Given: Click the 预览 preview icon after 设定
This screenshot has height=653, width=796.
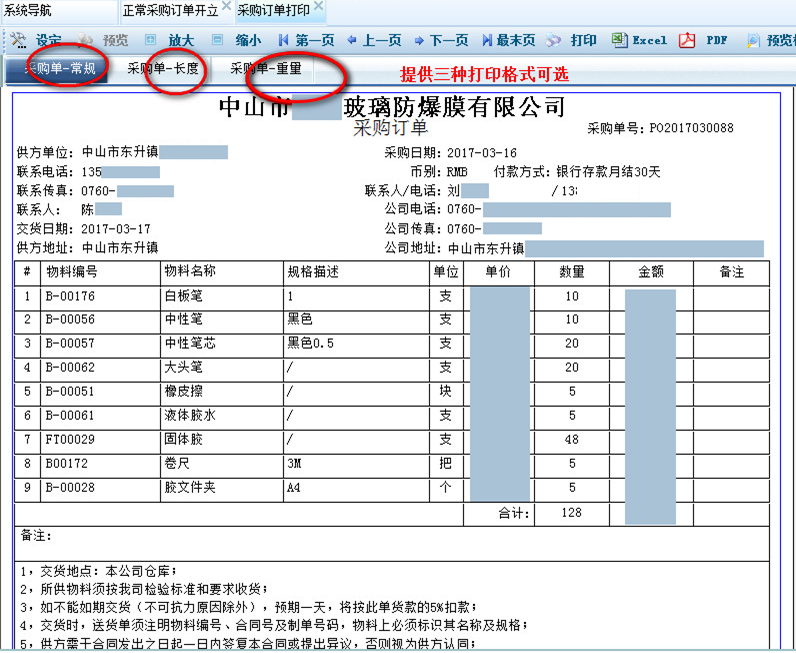Looking at the screenshot, I should coord(103,41).
